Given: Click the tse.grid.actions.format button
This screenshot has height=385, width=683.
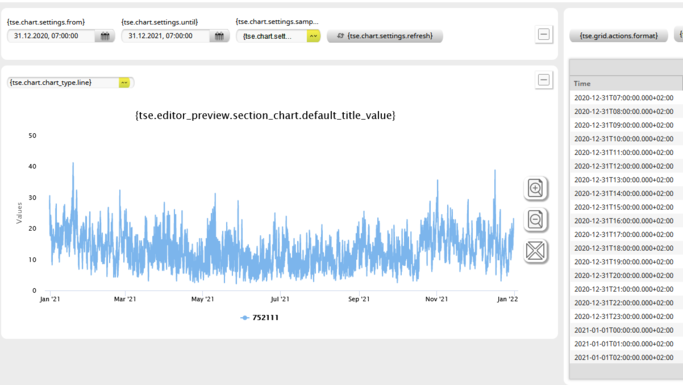Looking at the screenshot, I should click(x=619, y=36).
